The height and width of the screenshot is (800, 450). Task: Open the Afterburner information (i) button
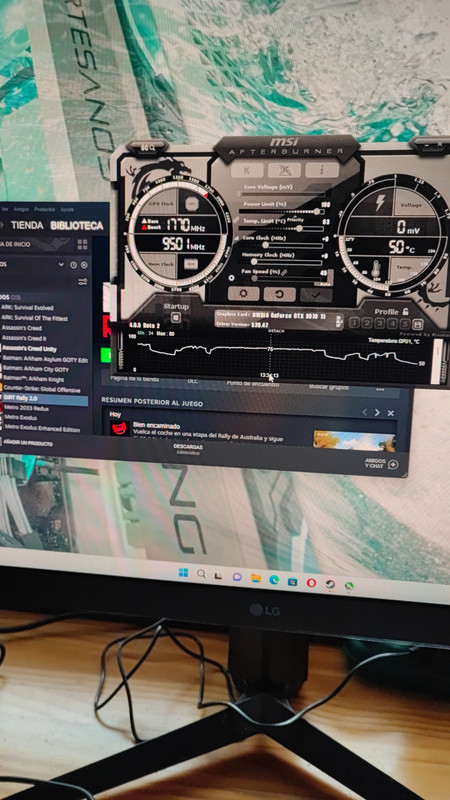[322, 170]
